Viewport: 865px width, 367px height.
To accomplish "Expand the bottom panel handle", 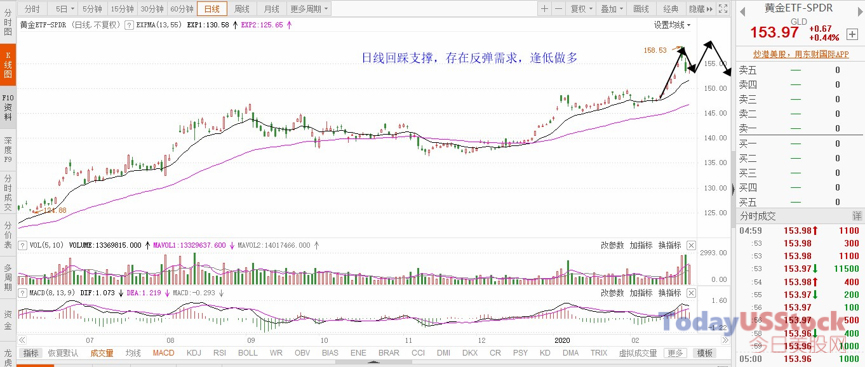I will click(x=373, y=363).
